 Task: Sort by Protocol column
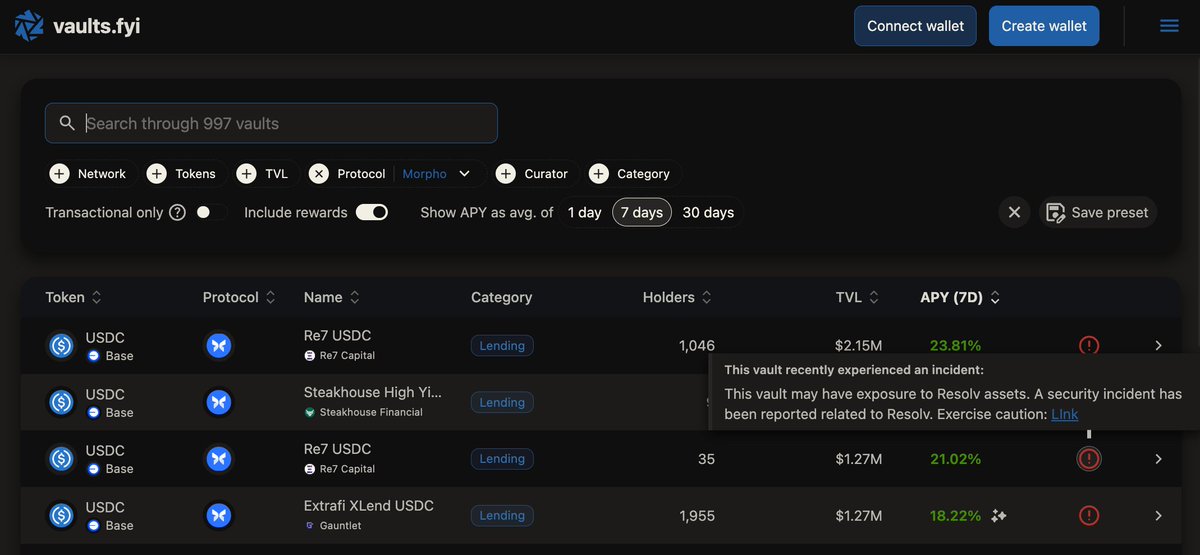pyautogui.click(x=270, y=297)
